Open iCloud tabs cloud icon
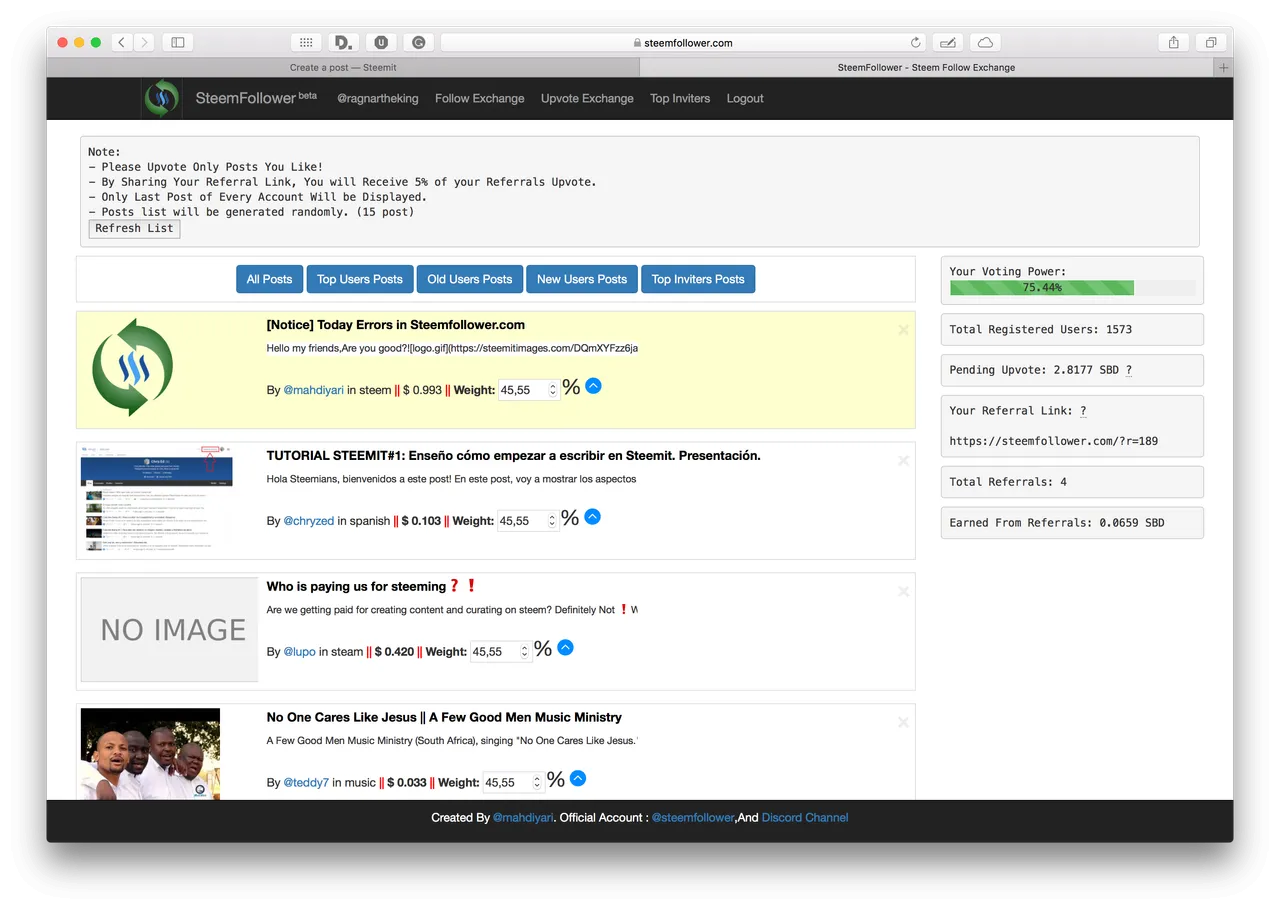Screen dimensions: 1280x909 point(985,42)
